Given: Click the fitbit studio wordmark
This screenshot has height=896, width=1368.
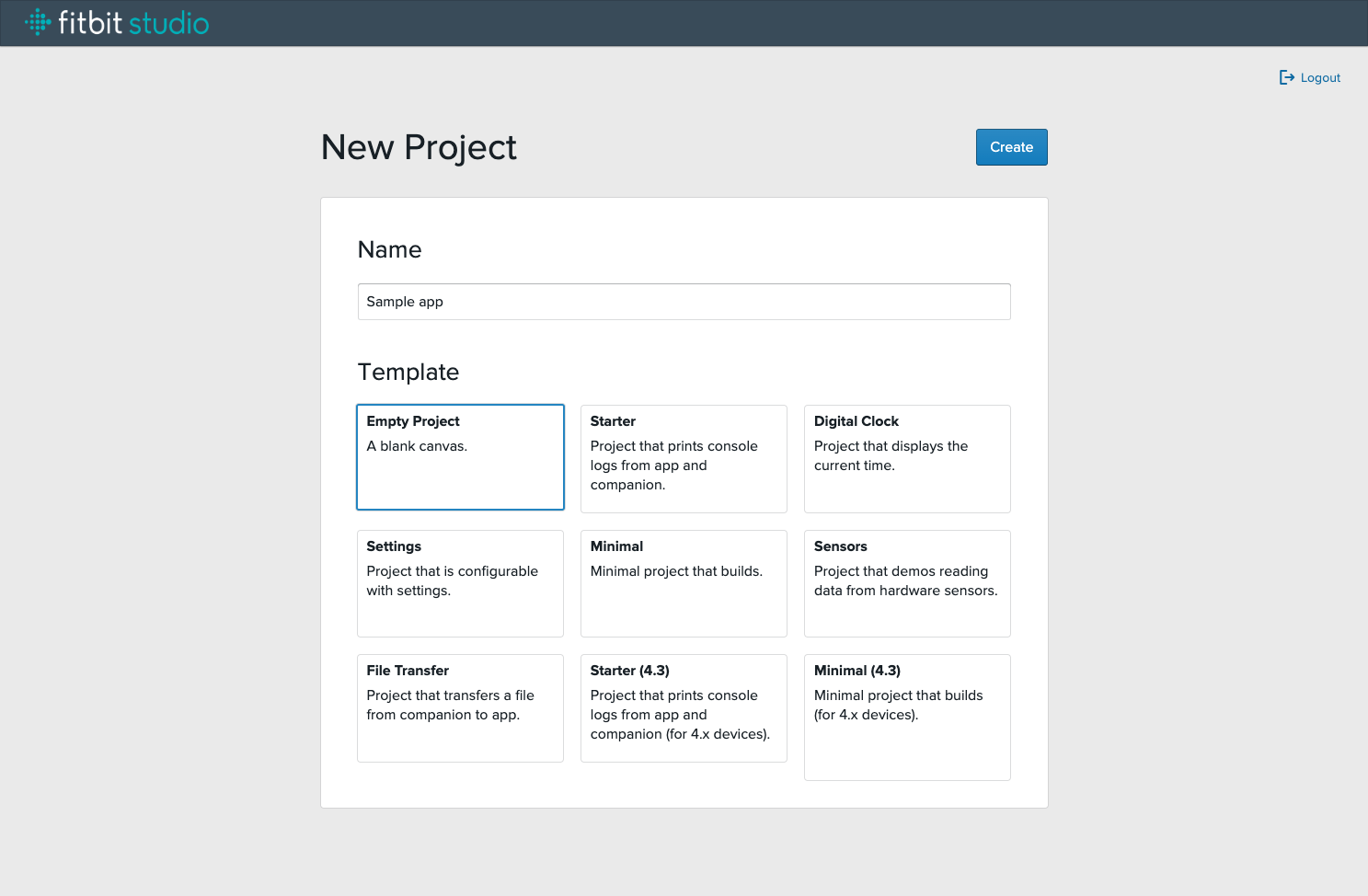Looking at the screenshot, I should click(x=133, y=23).
